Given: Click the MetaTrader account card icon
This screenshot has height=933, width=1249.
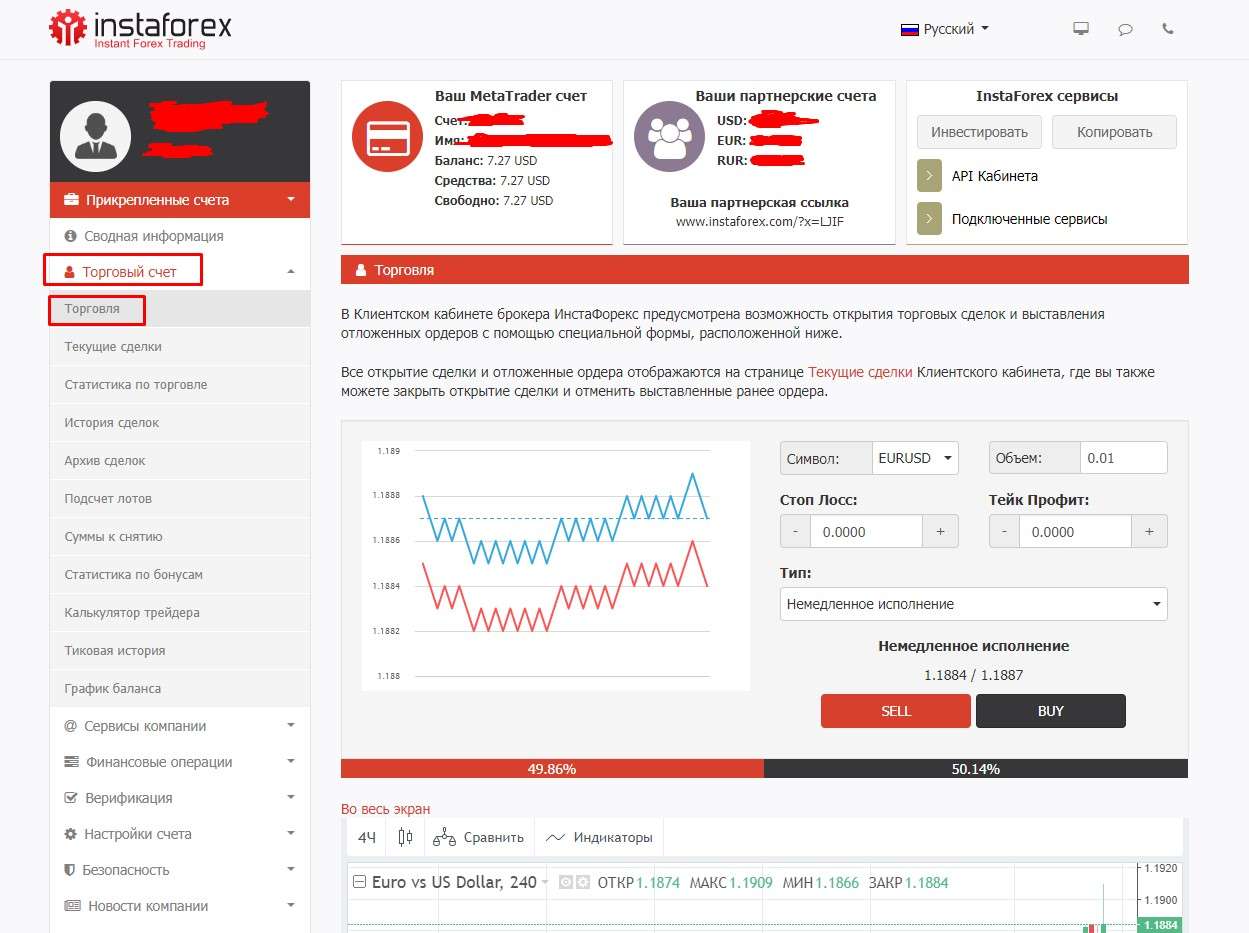Looking at the screenshot, I should 387,137.
